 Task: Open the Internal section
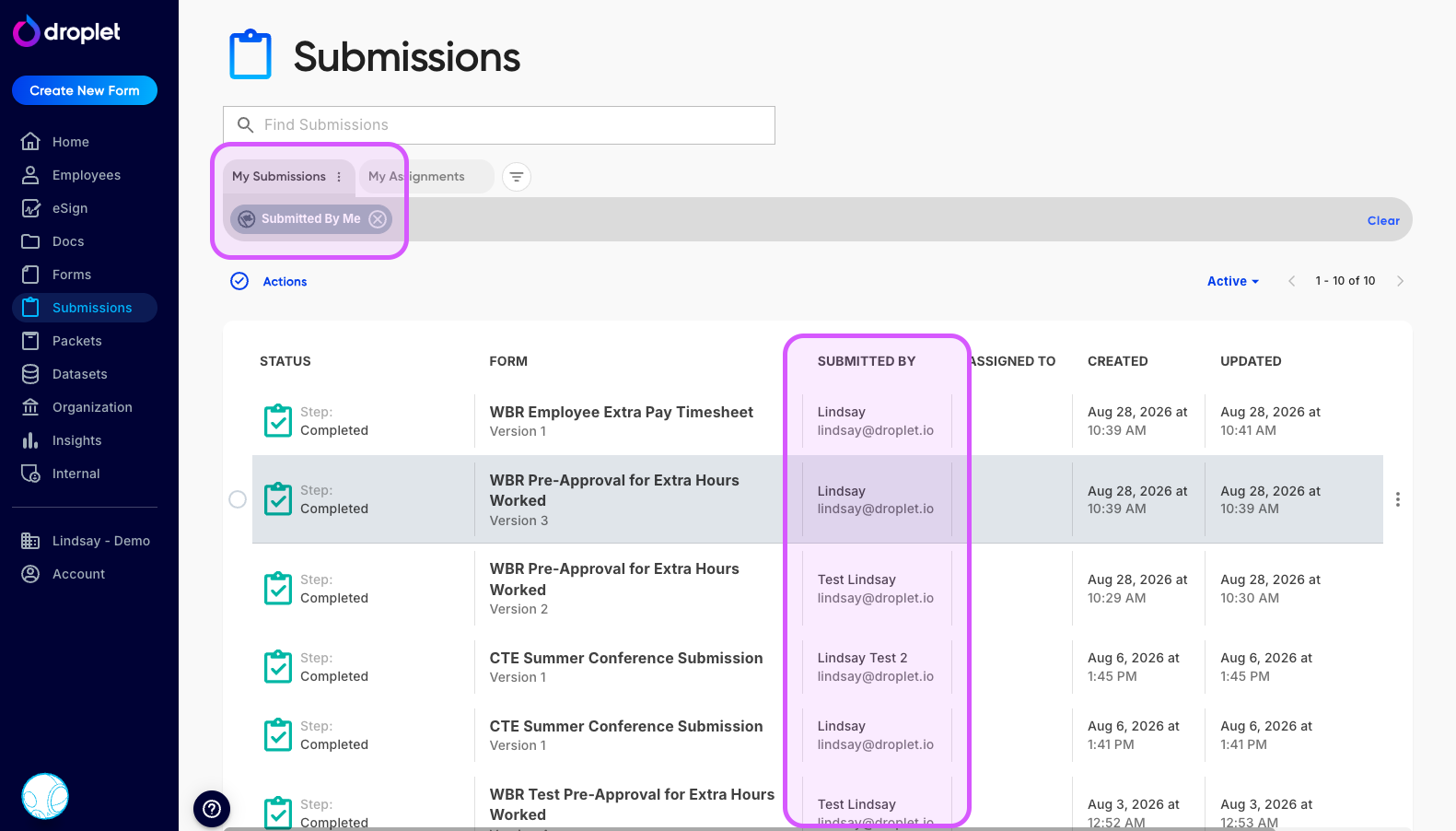pos(85,474)
